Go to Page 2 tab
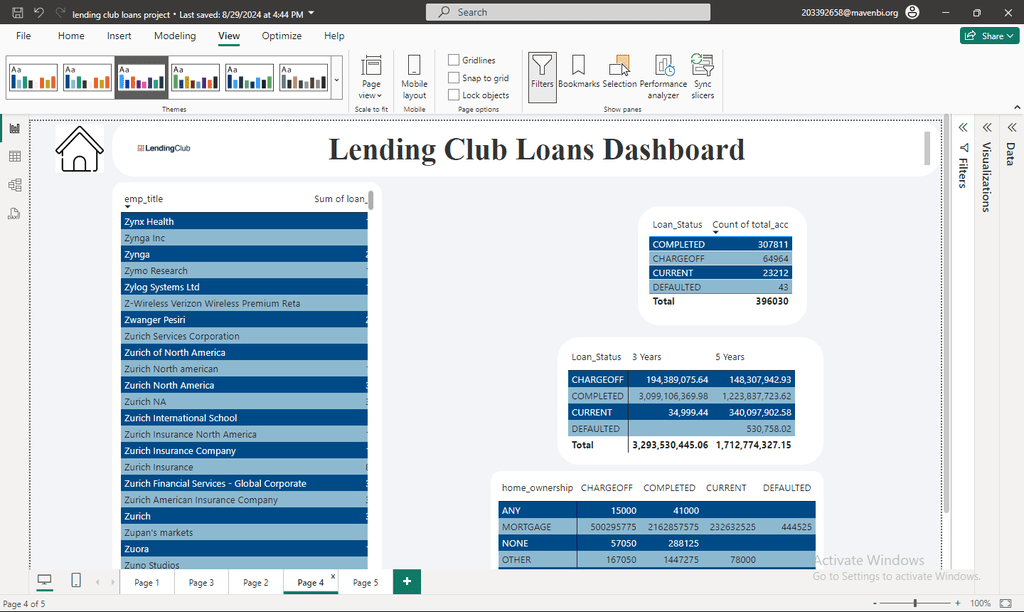The width and height of the screenshot is (1024, 612). click(255, 583)
